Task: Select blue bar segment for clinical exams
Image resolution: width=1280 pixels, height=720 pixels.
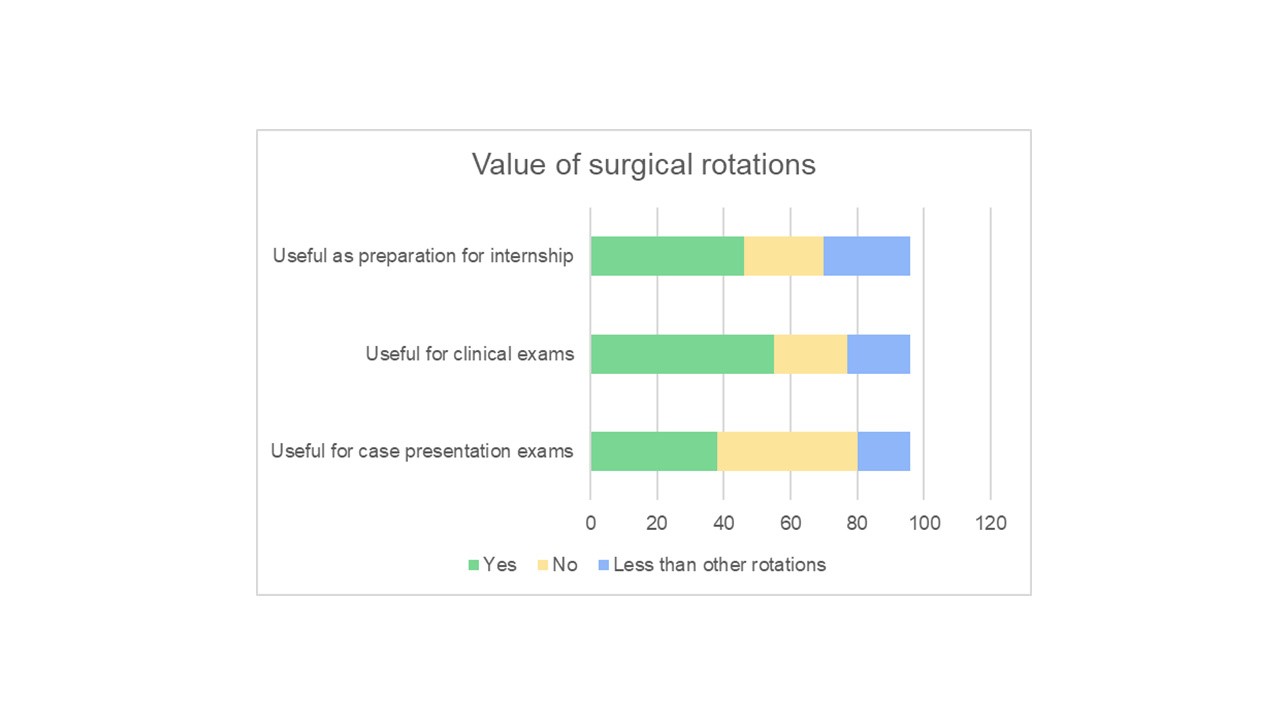Action: [878, 354]
